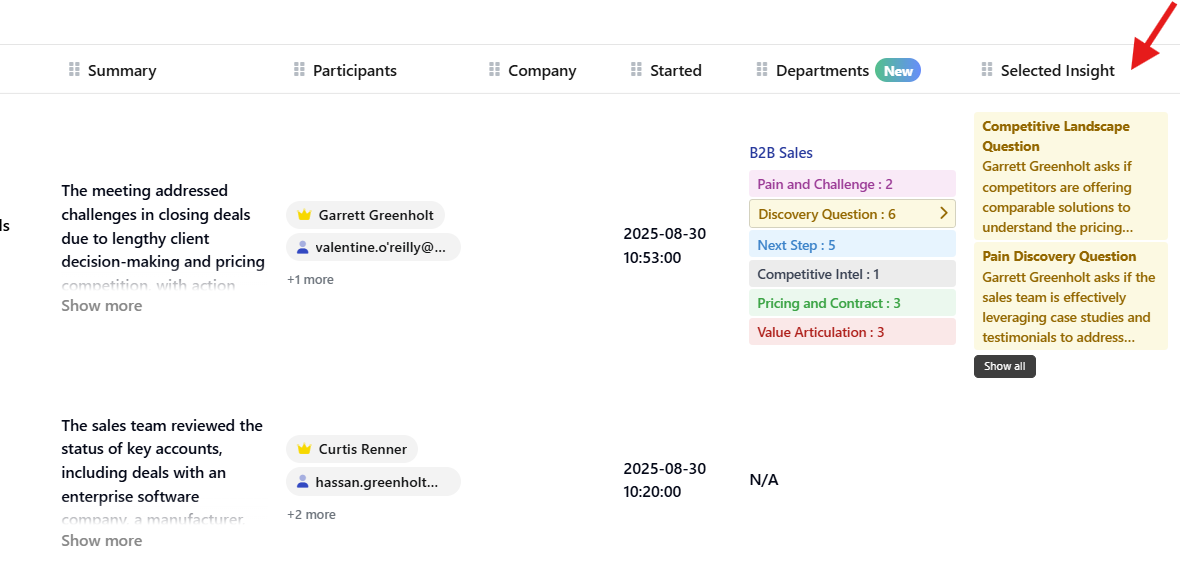The width and height of the screenshot is (1180, 576).
Task: Click the person icon beside valentine.o'reilly
Action: pos(303,248)
